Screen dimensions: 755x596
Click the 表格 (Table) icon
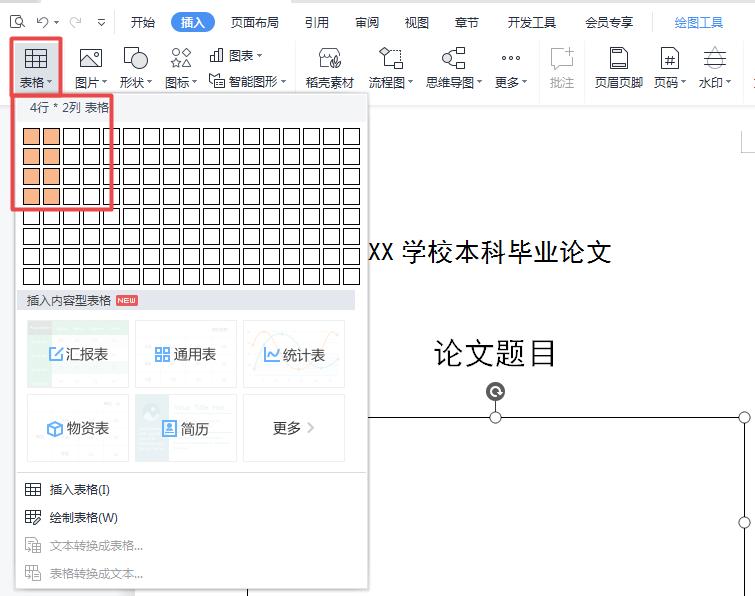click(36, 59)
